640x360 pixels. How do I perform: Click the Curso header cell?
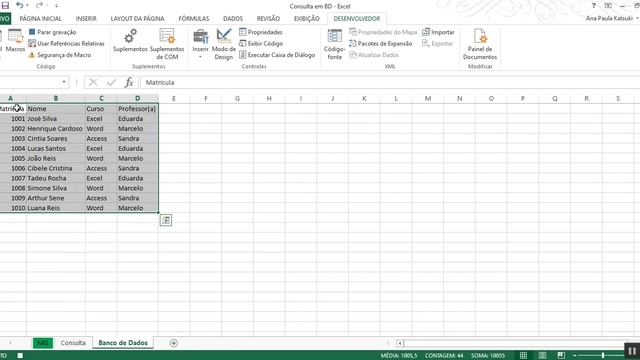(101, 109)
